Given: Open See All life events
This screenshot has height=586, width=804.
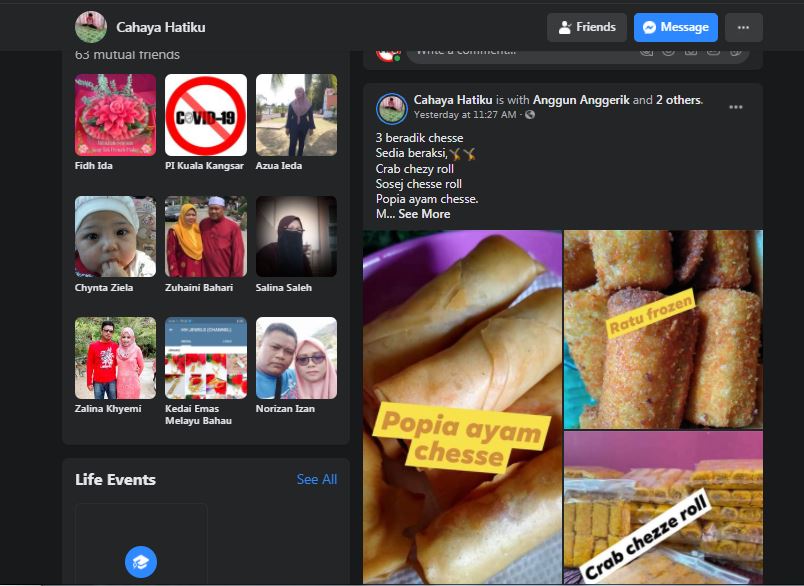Looking at the screenshot, I should coord(316,480).
